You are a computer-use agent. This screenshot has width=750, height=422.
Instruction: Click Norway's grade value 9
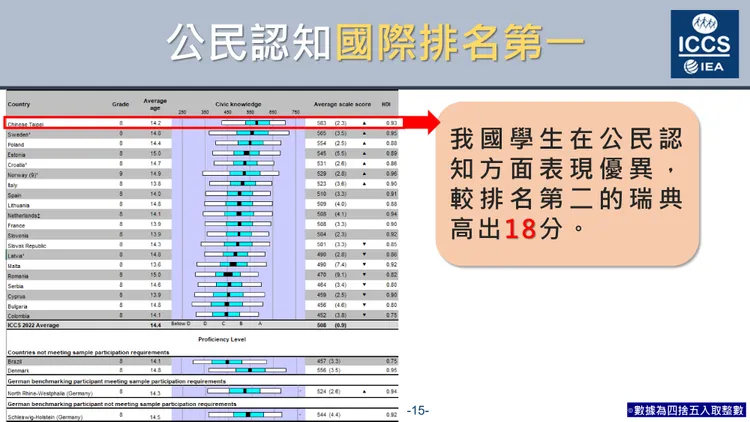(x=121, y=174)
